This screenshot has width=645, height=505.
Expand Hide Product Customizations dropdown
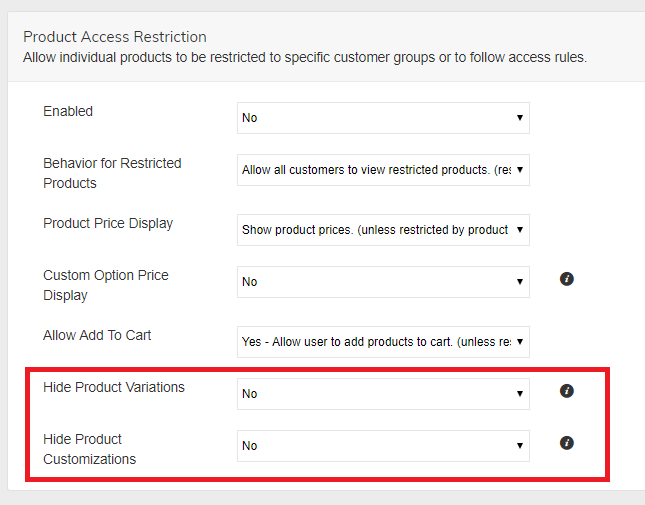coord(383,446)
